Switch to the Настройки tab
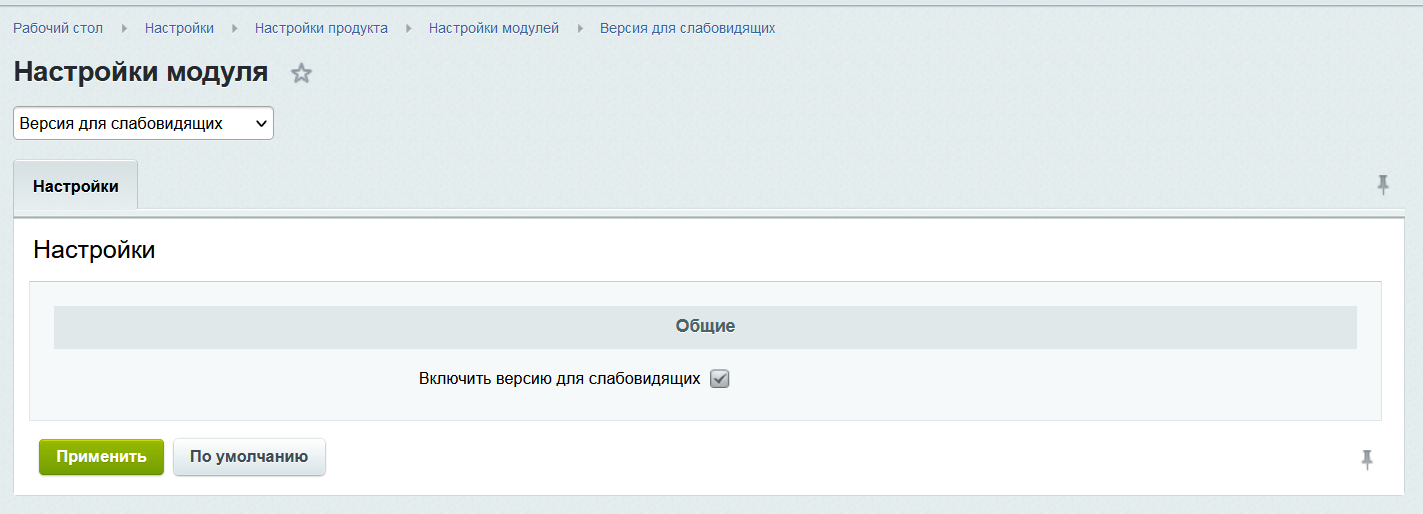Screen dimensions: 1423x514 [76, 186]
